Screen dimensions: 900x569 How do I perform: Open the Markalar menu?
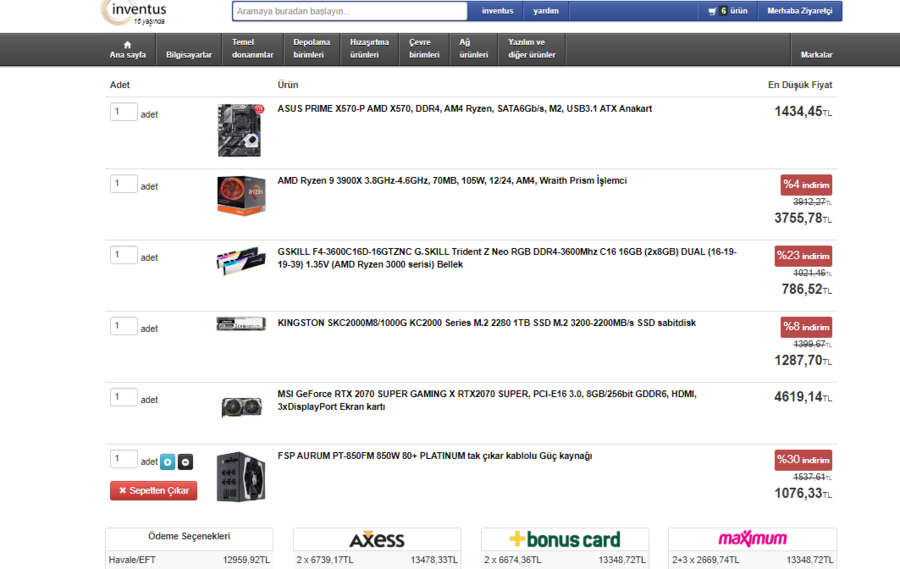pyautogui.click(x=816, y=49)
